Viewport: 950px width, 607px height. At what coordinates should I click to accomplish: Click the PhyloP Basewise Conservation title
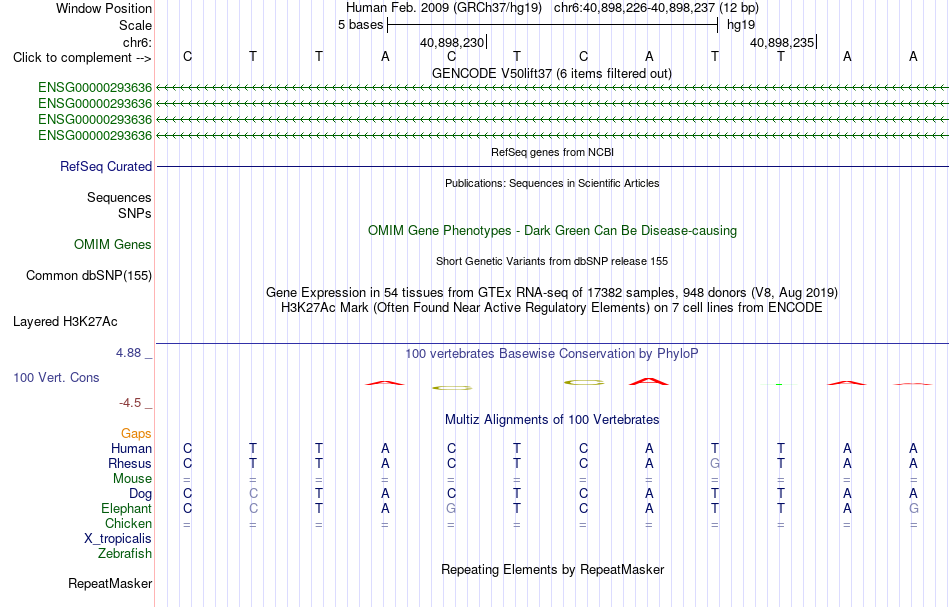[x=552, y=353]
